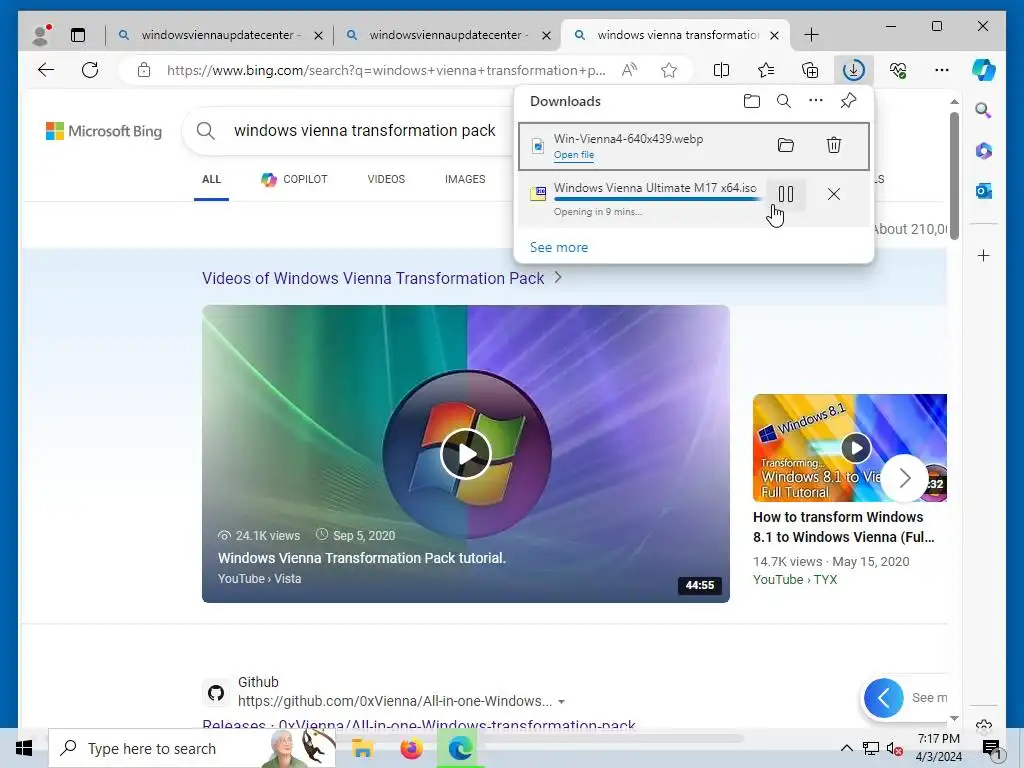Open a new tab
The image size is (1024, 768).
[x=811, y=35]
